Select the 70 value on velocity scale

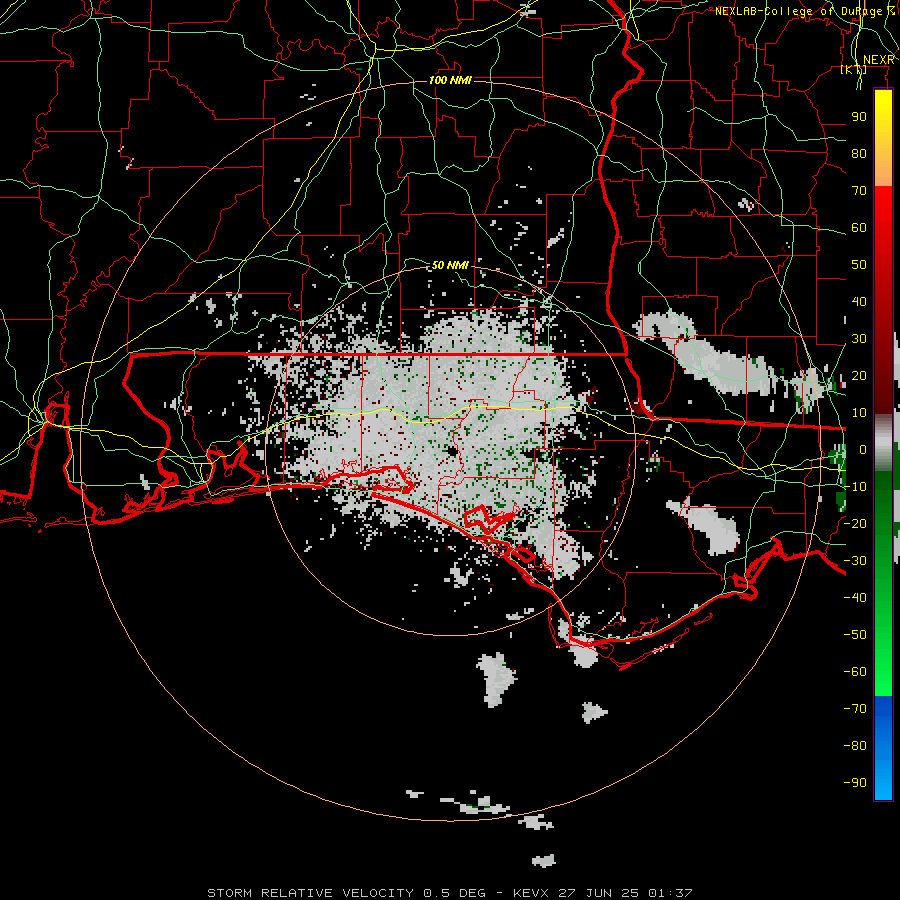(x=859, y=191)
